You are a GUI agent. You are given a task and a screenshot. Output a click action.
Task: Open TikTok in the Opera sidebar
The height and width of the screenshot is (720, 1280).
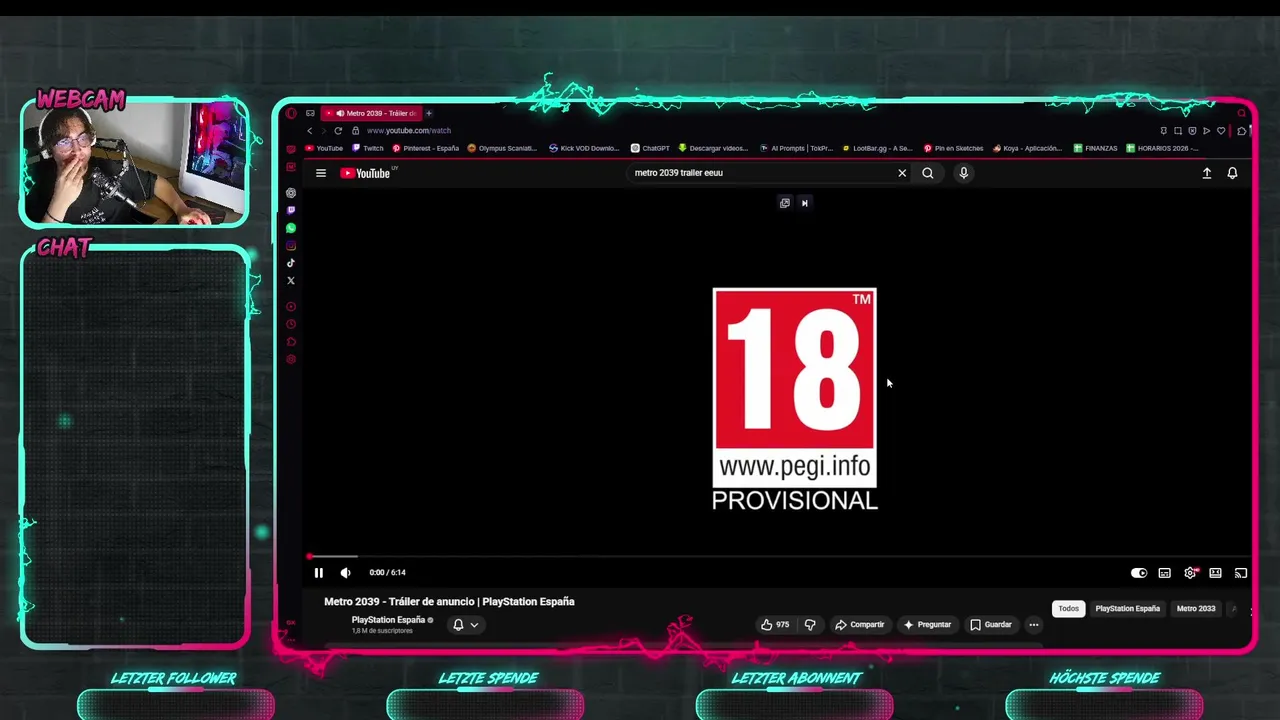(291, 263)
